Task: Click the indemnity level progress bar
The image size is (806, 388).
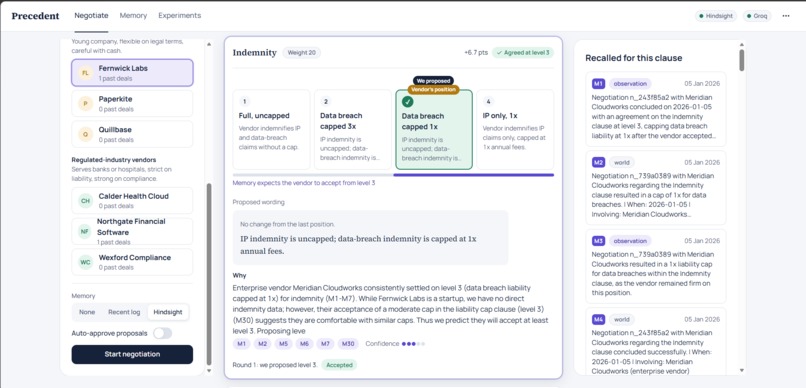Action: [x=393, y=175]
